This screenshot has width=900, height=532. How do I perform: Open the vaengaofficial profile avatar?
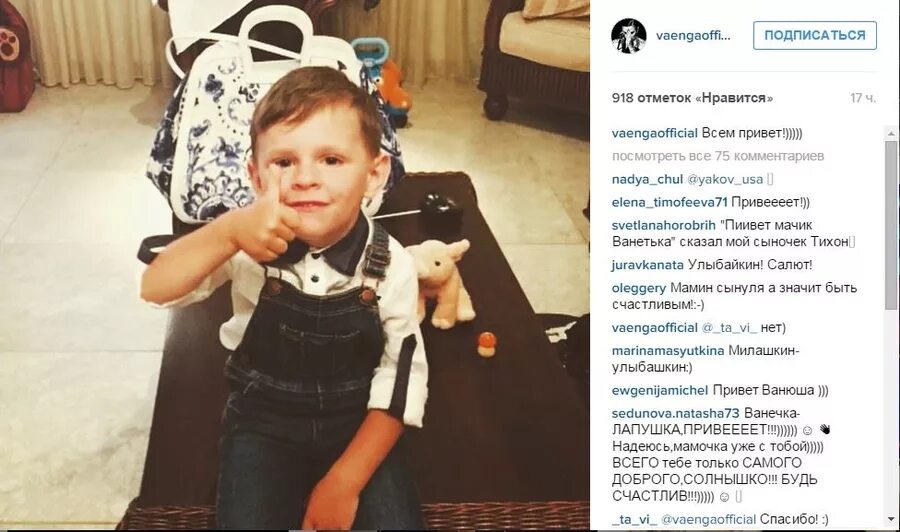(x=629, y=36)
